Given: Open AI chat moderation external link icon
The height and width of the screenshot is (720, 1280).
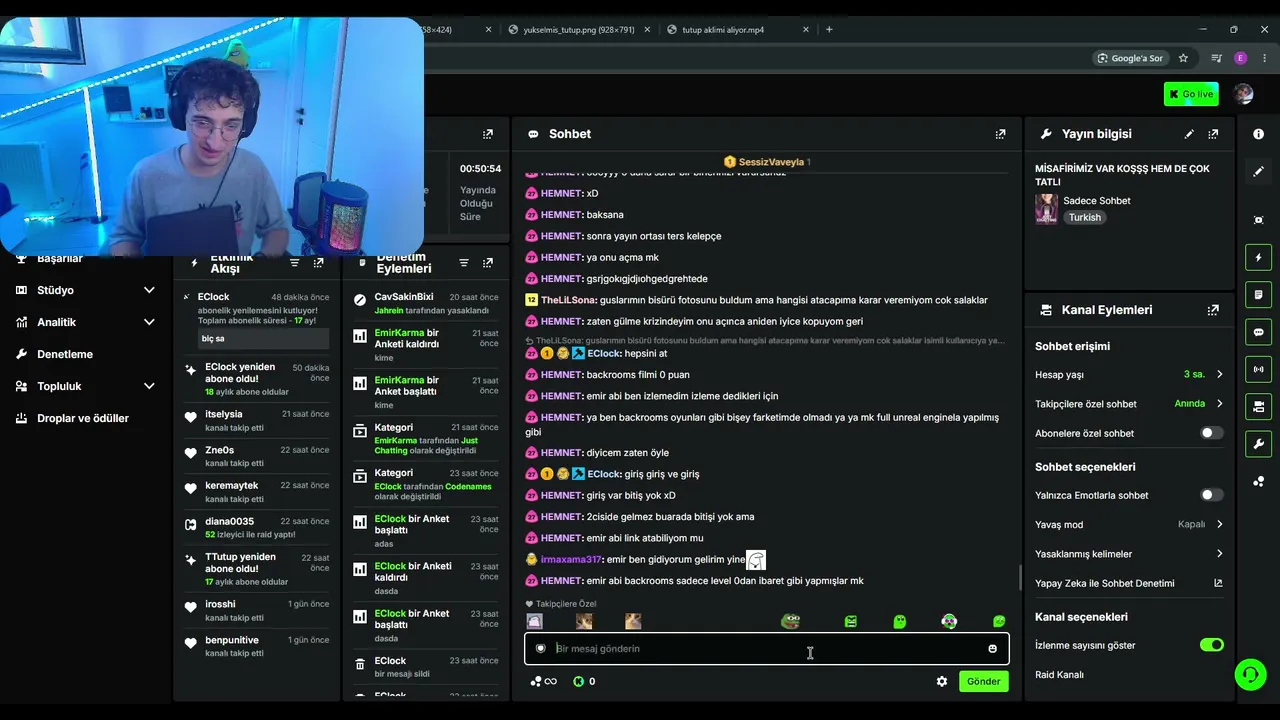Looking at the screenshot, I should [x=1218, y=583].
